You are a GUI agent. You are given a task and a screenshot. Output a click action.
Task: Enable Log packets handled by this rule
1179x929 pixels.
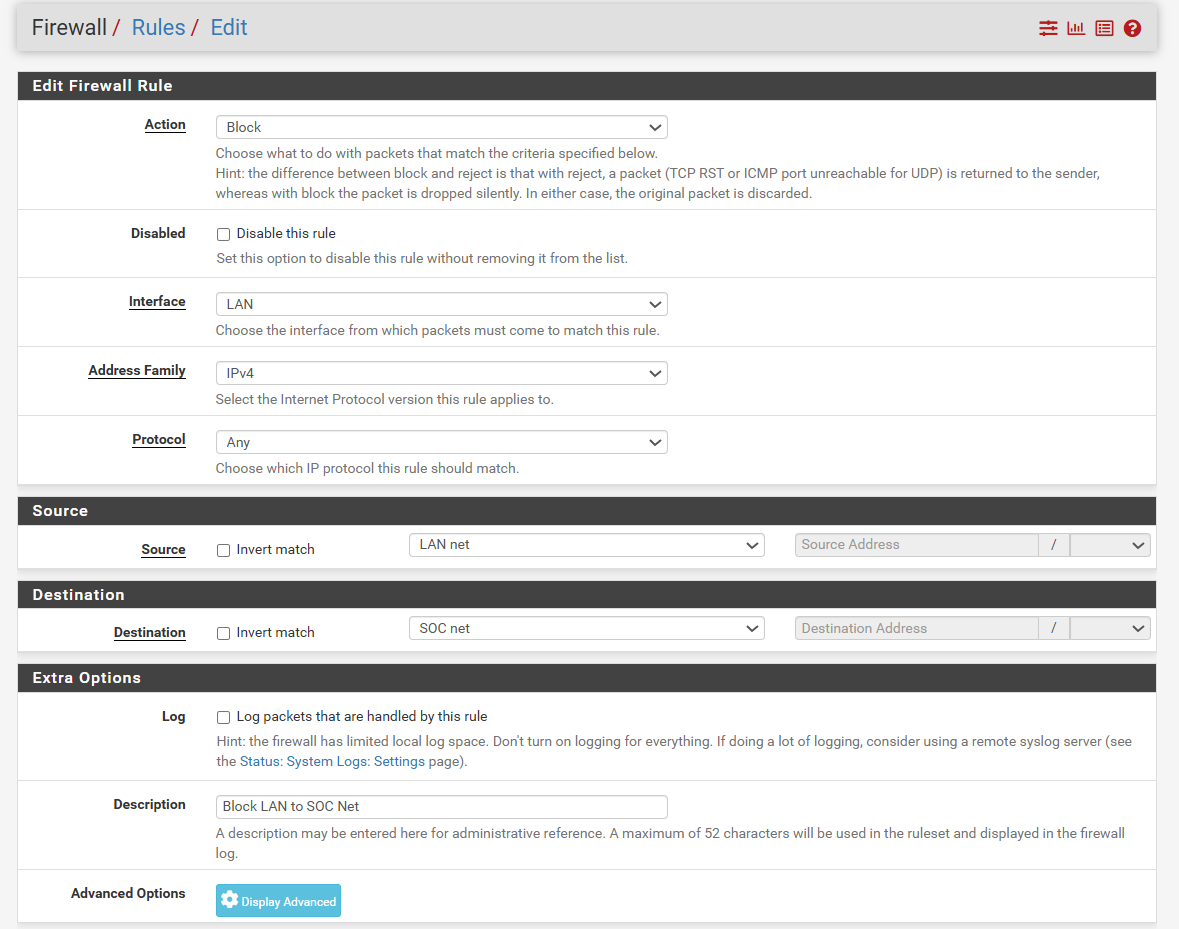pyautogui.click(x=224, y=717)
